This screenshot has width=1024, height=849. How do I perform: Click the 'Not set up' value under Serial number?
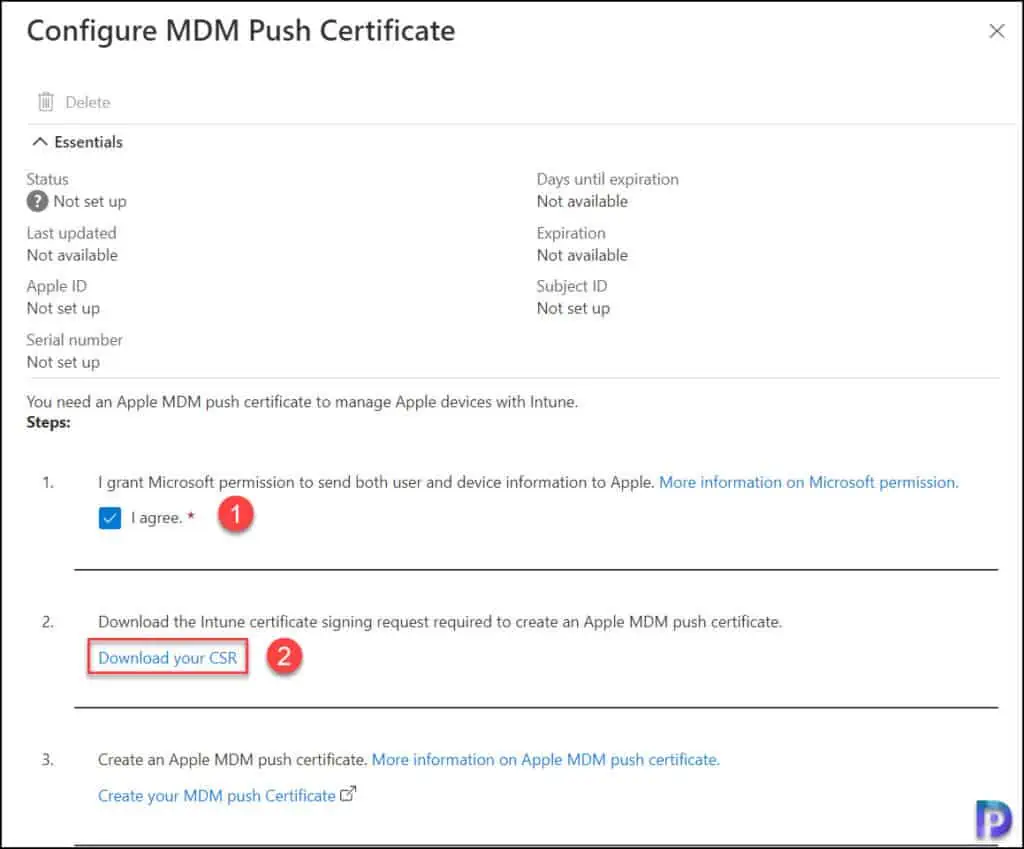click(63, 362)
